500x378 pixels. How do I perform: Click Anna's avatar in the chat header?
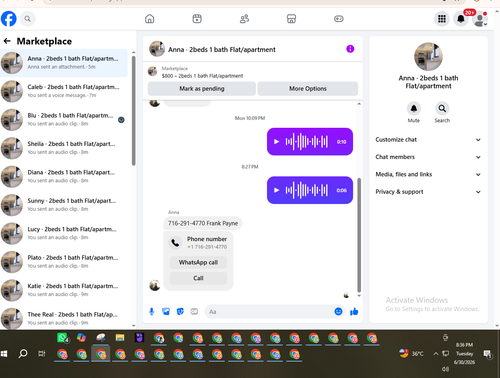tap(157, 49)
